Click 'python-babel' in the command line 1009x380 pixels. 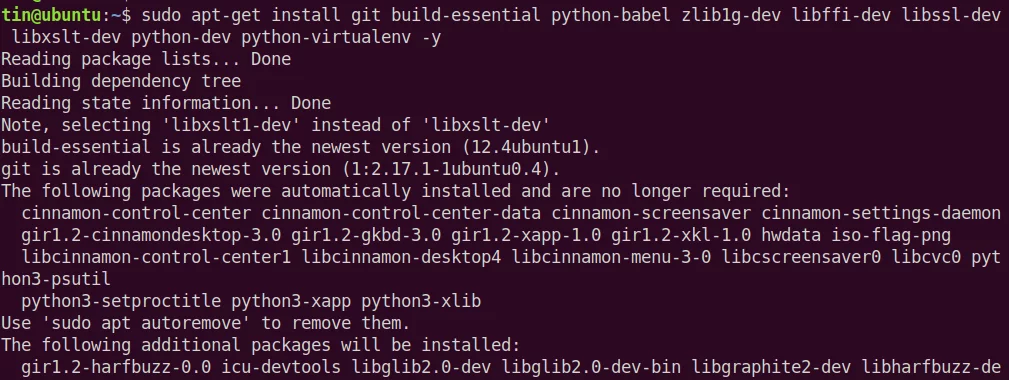pos(611,16)
